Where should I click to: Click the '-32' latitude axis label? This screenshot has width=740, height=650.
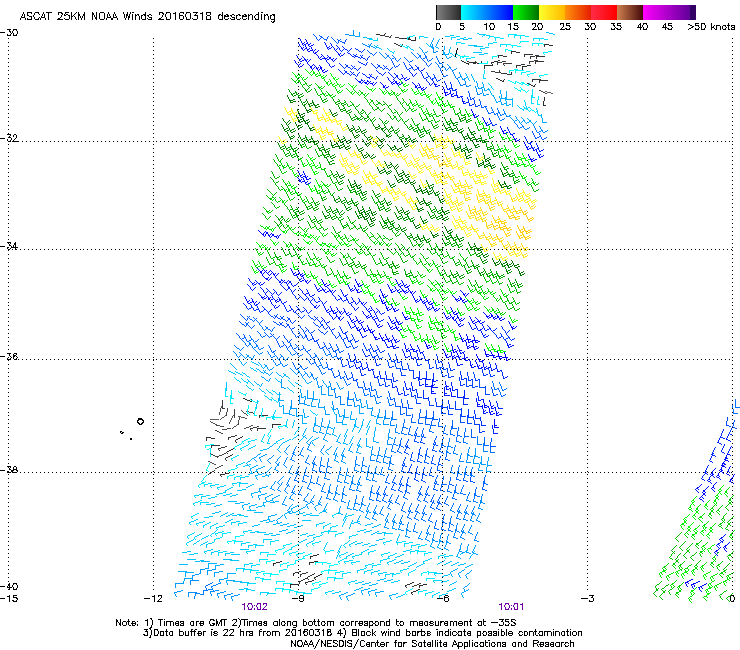pos(9,138)
